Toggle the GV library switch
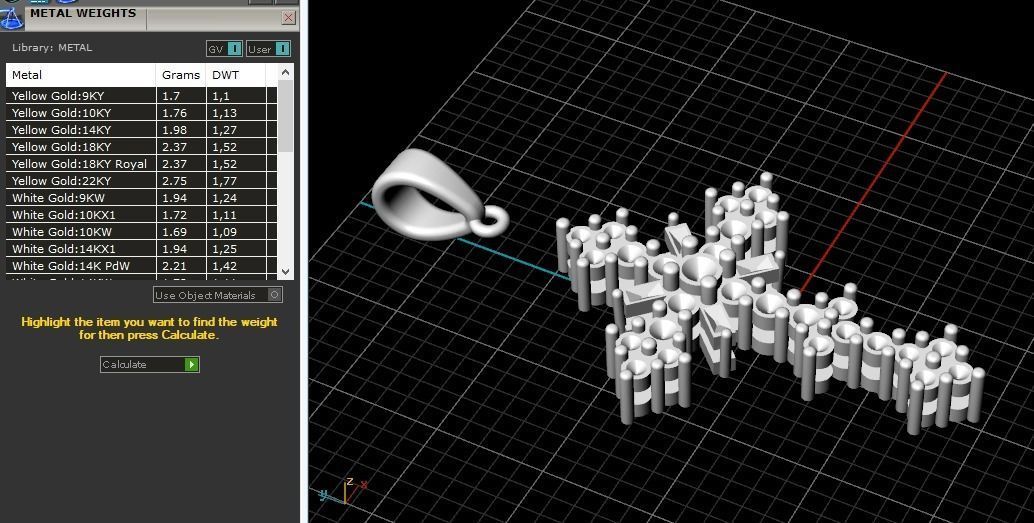1034x523 pixels. (x=224, y=49)
